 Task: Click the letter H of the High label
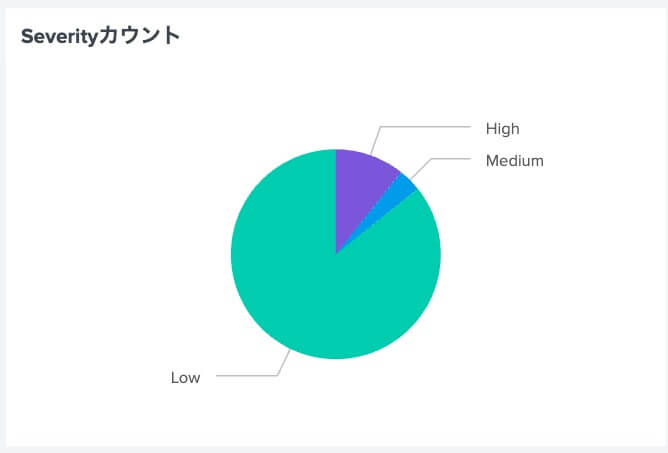[x=491, y=128]
